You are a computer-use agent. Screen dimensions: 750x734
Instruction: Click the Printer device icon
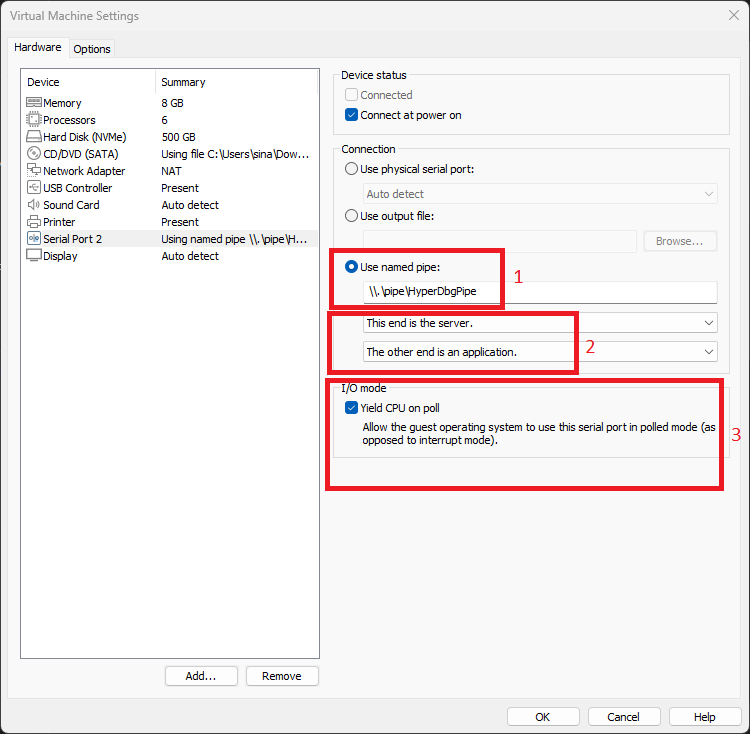tap(33, 222)
